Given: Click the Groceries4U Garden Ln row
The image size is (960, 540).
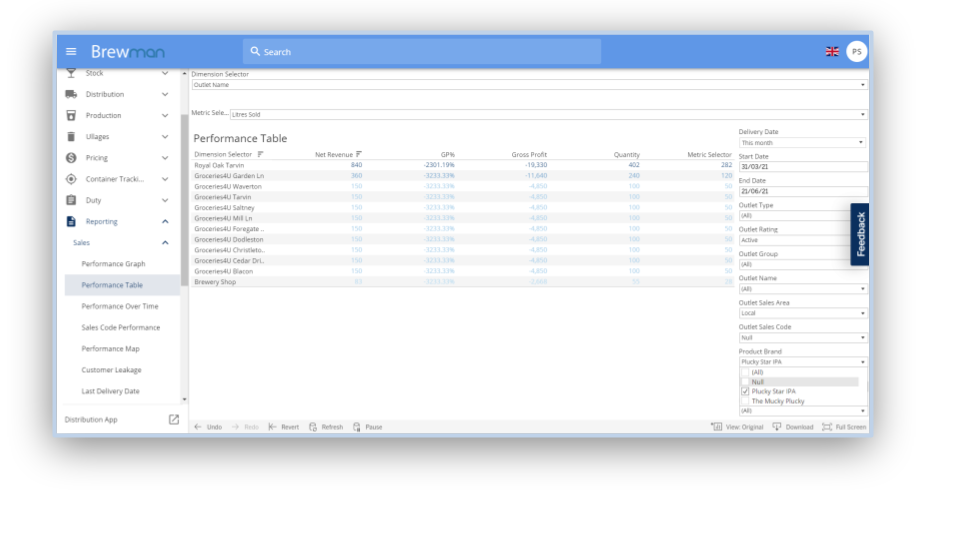Looking at the screenshot, I should tap(463, 176).
